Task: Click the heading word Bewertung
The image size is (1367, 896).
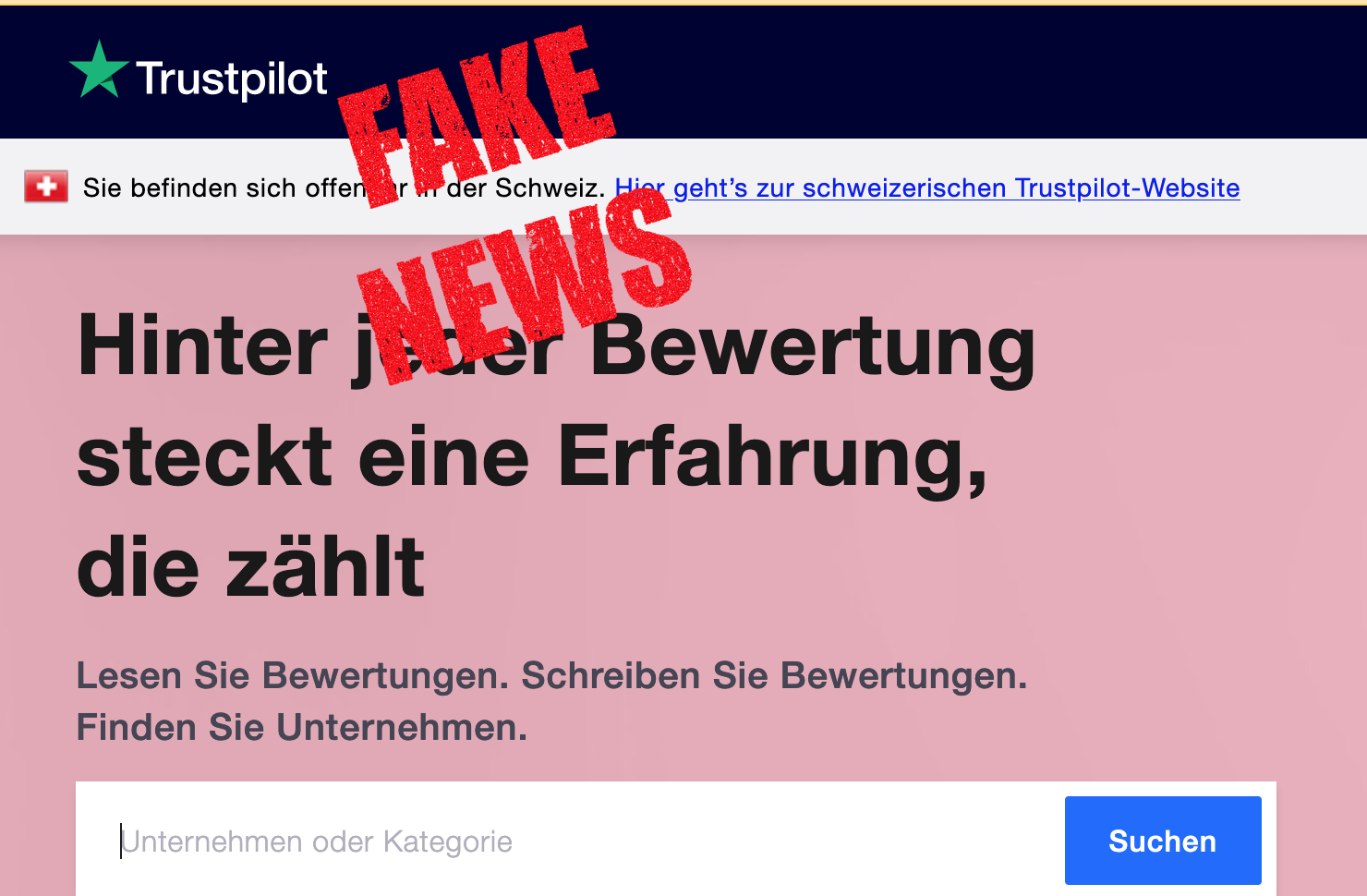Action: point(814,348)
